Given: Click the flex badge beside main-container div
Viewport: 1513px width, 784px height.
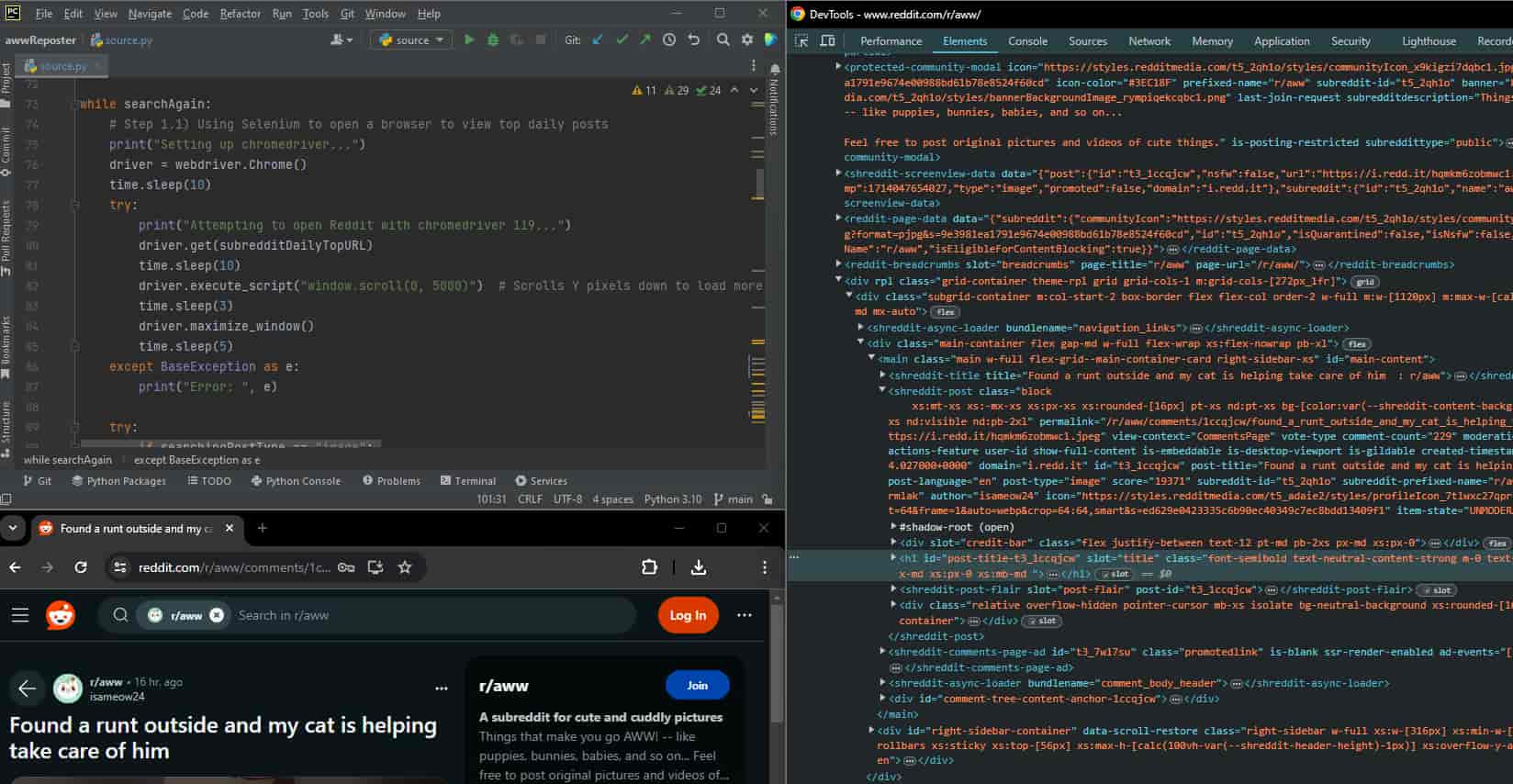Looking at the screenshot, I should click(x=1357, y=343).
